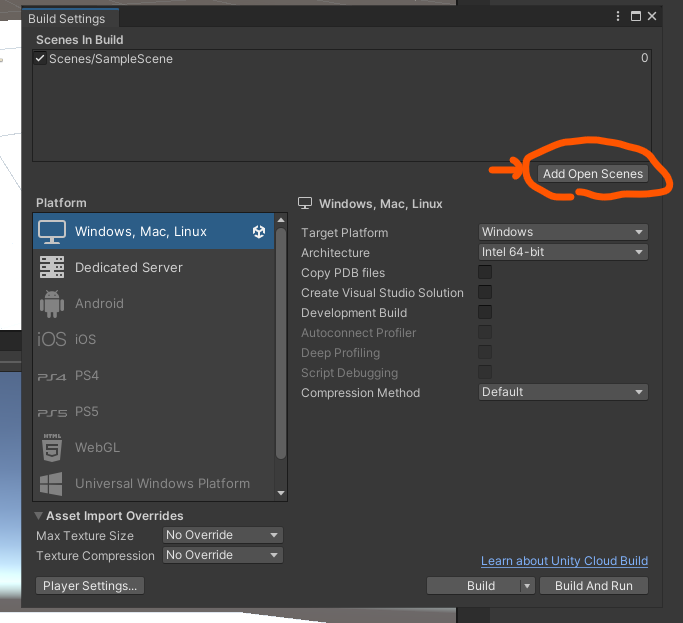Toggle the Autoconnect Profiler checkbox

coord(485,332)
